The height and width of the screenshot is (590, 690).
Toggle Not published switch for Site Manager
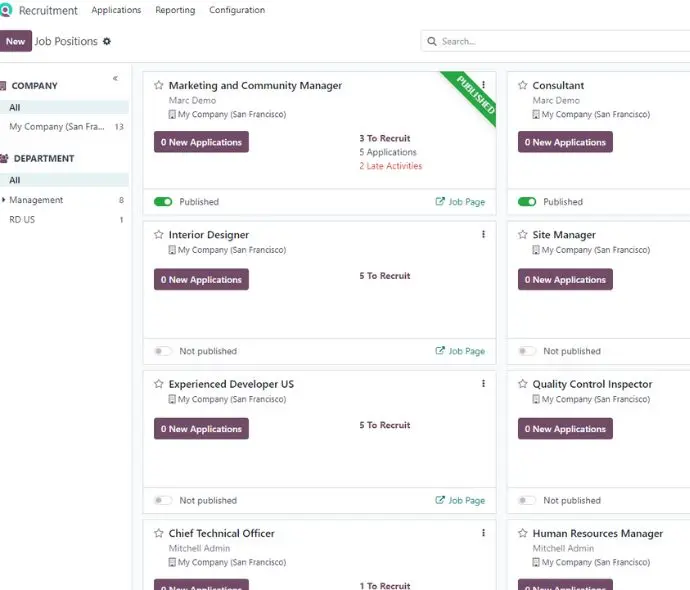(x=527, y=351)
